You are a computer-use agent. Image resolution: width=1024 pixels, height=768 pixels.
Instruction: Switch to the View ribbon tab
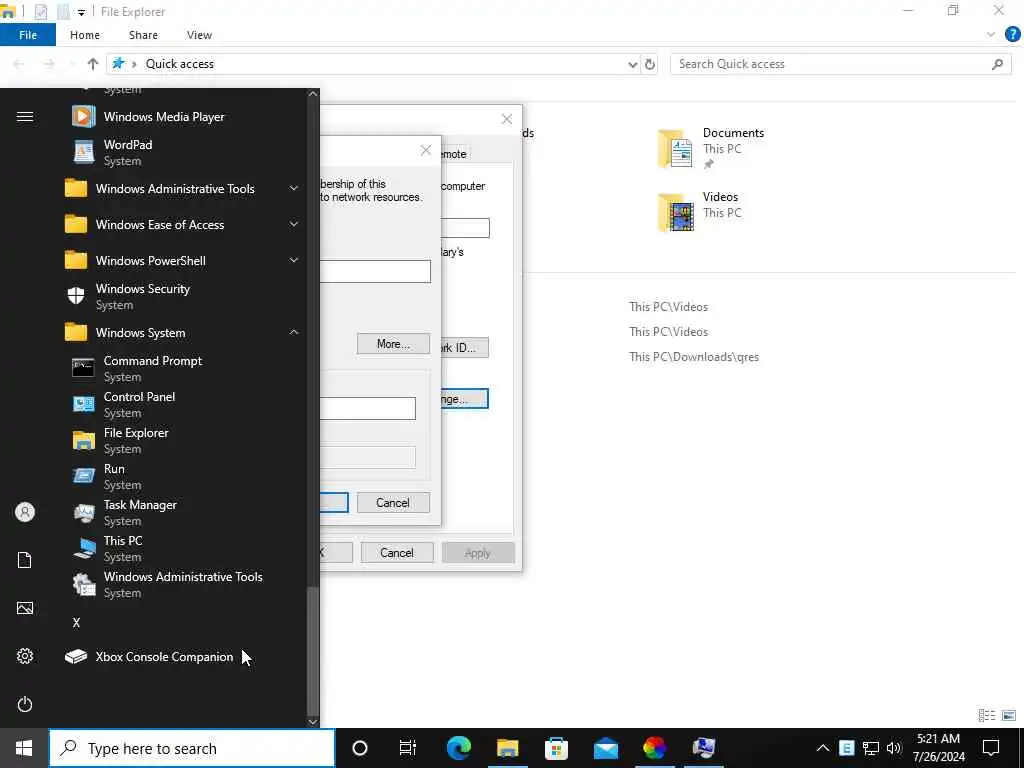[x=199, y=35]
